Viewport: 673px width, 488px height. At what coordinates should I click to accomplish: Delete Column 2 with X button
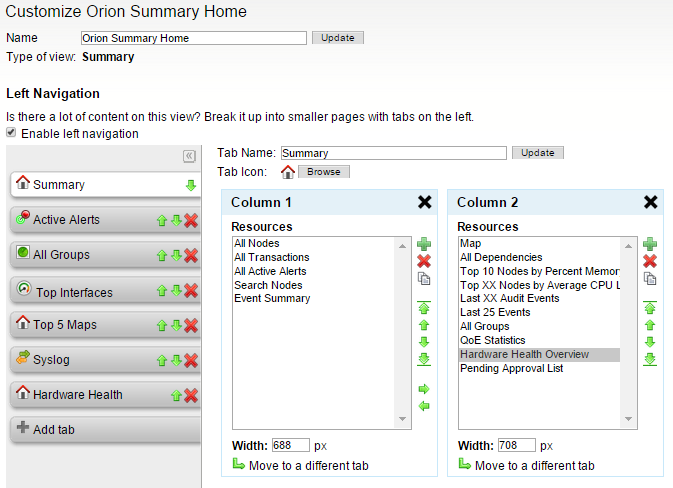point(651,202)
